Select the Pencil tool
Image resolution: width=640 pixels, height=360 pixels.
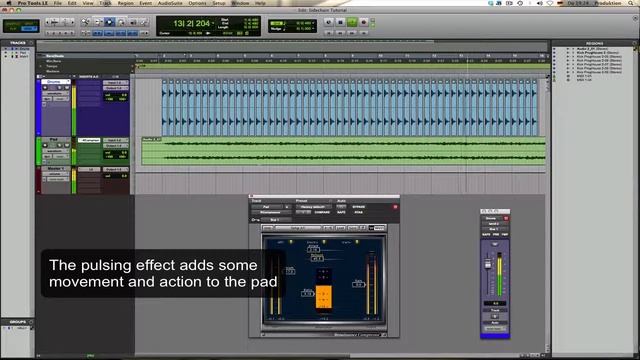click(x=144, y=22)
